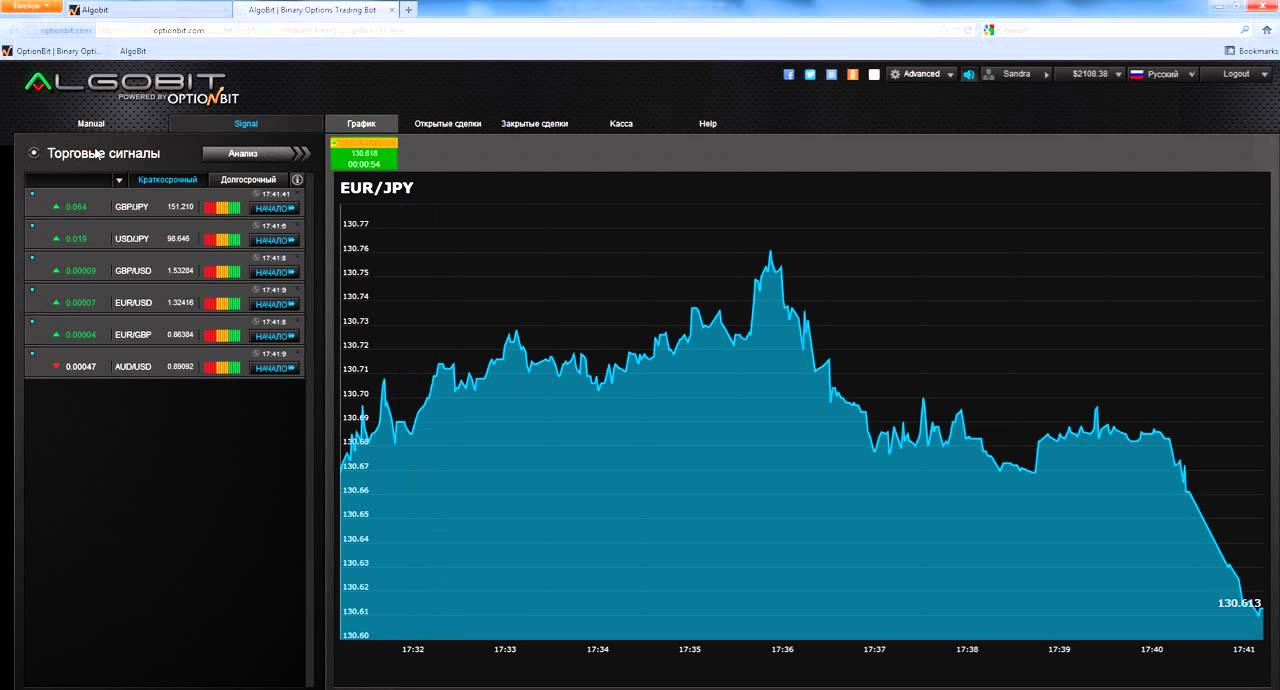1280x690 pixels.
Task: Toggle the blue indicator on USD/JPY row
Action: [x=32, y=225]
